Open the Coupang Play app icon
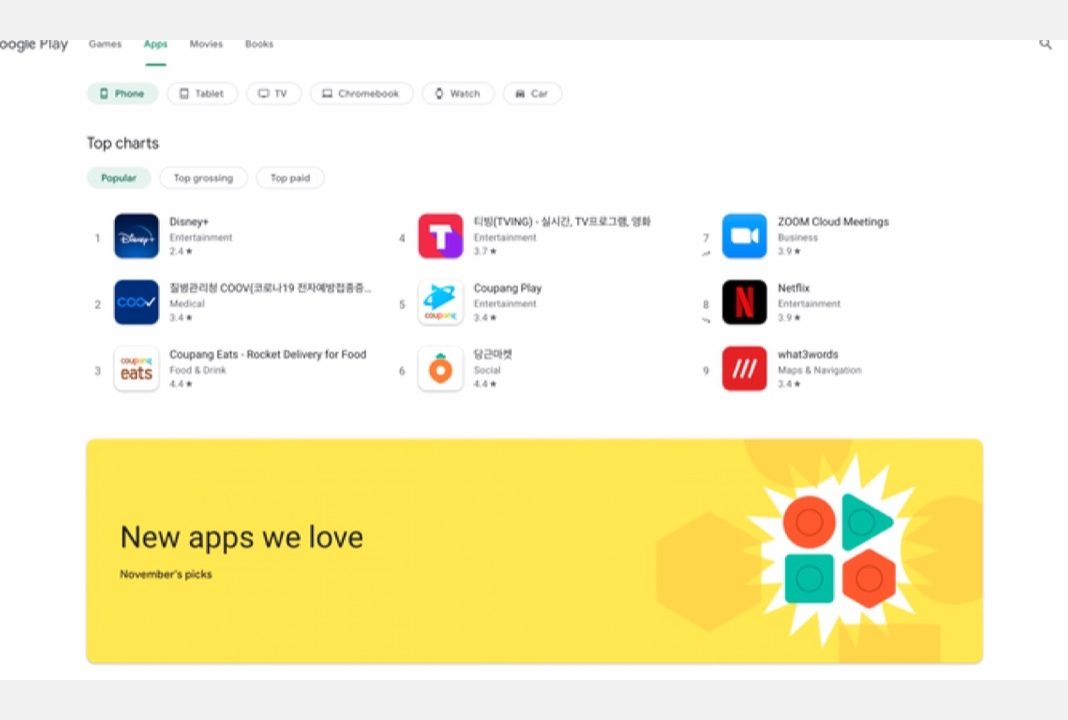Screen dimensions: 1068x720 [441, 302]
